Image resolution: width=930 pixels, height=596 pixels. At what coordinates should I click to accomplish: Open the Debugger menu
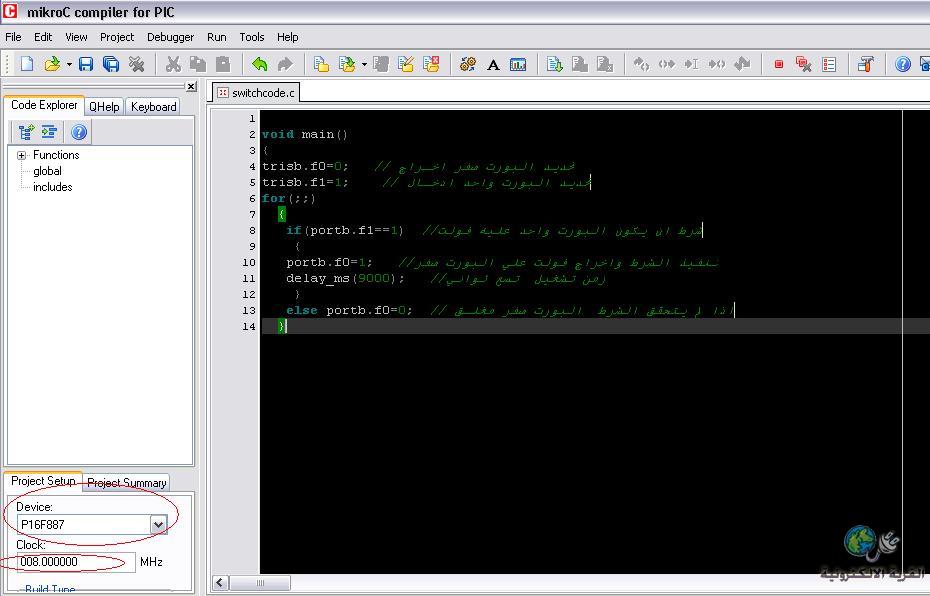[170, 37]
